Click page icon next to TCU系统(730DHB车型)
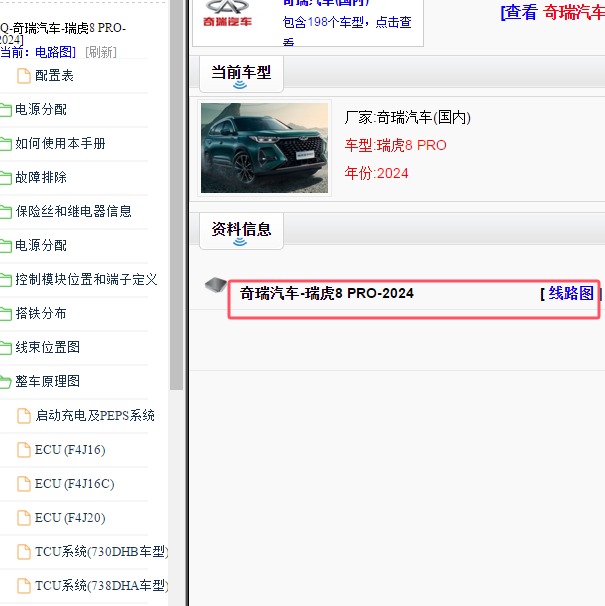Viewport: 605px width, 606px height. click(x=24, y=552)
